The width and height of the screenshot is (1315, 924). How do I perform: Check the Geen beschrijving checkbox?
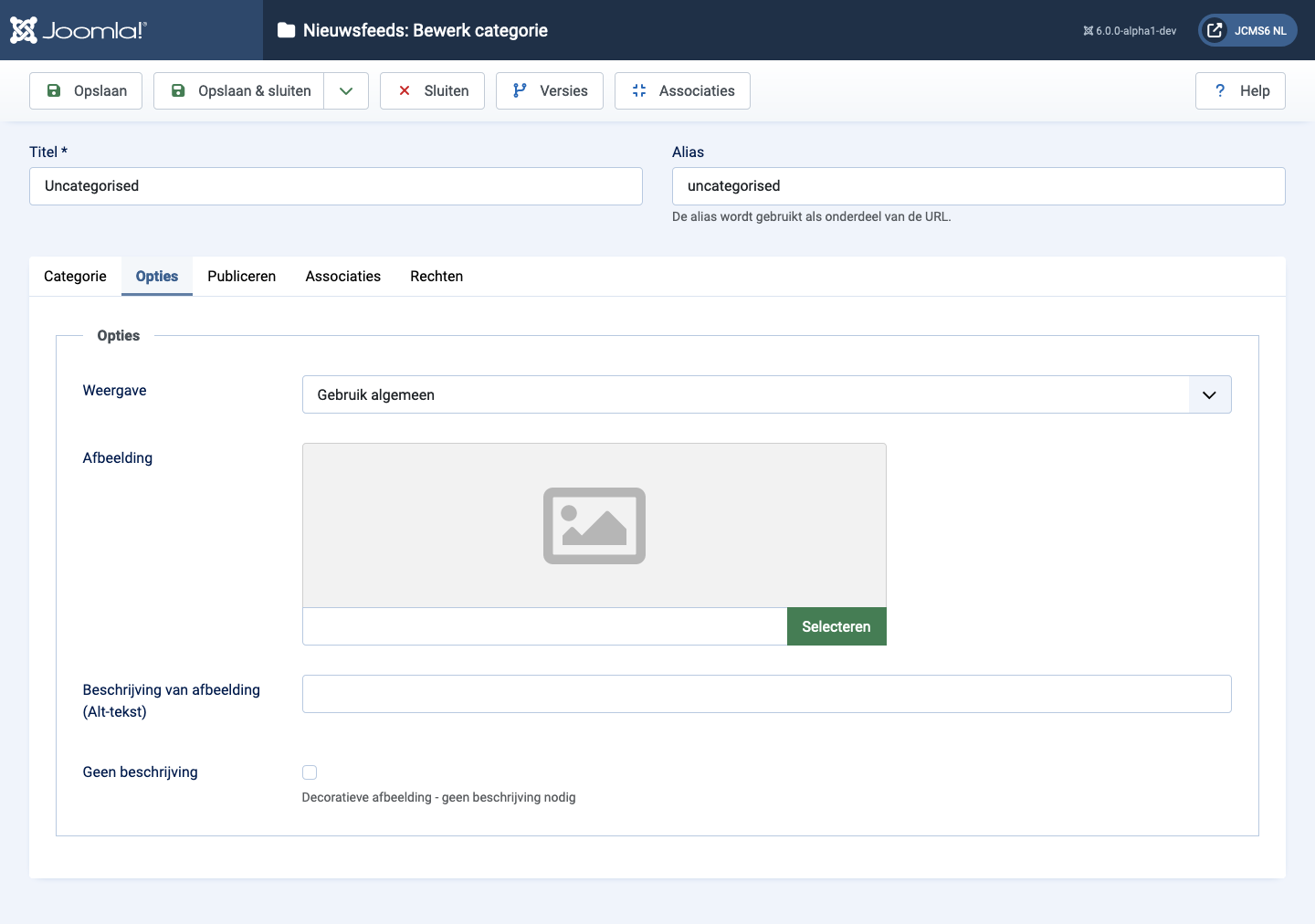click(310, 772)
